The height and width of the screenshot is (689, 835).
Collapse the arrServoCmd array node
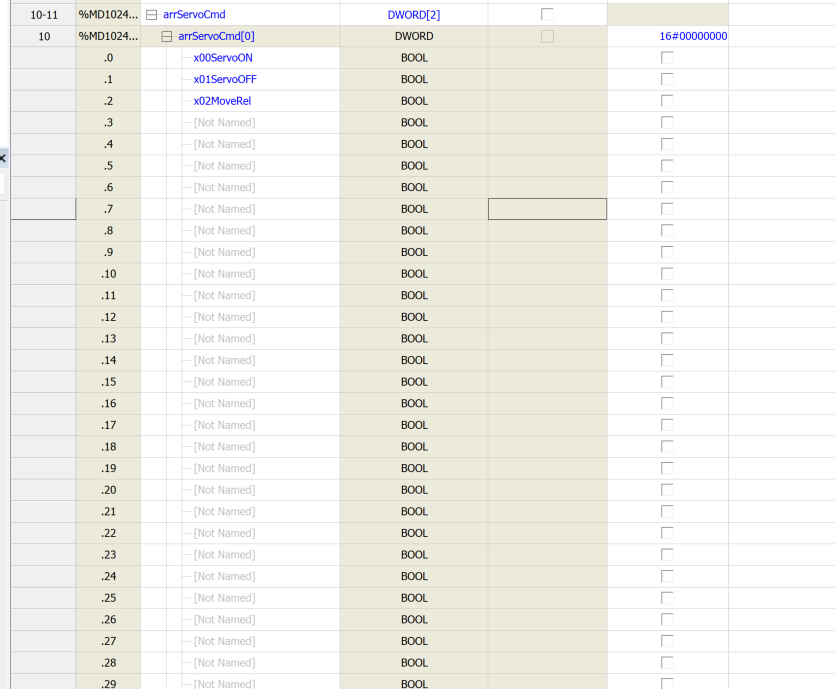[x=151, y=15]
